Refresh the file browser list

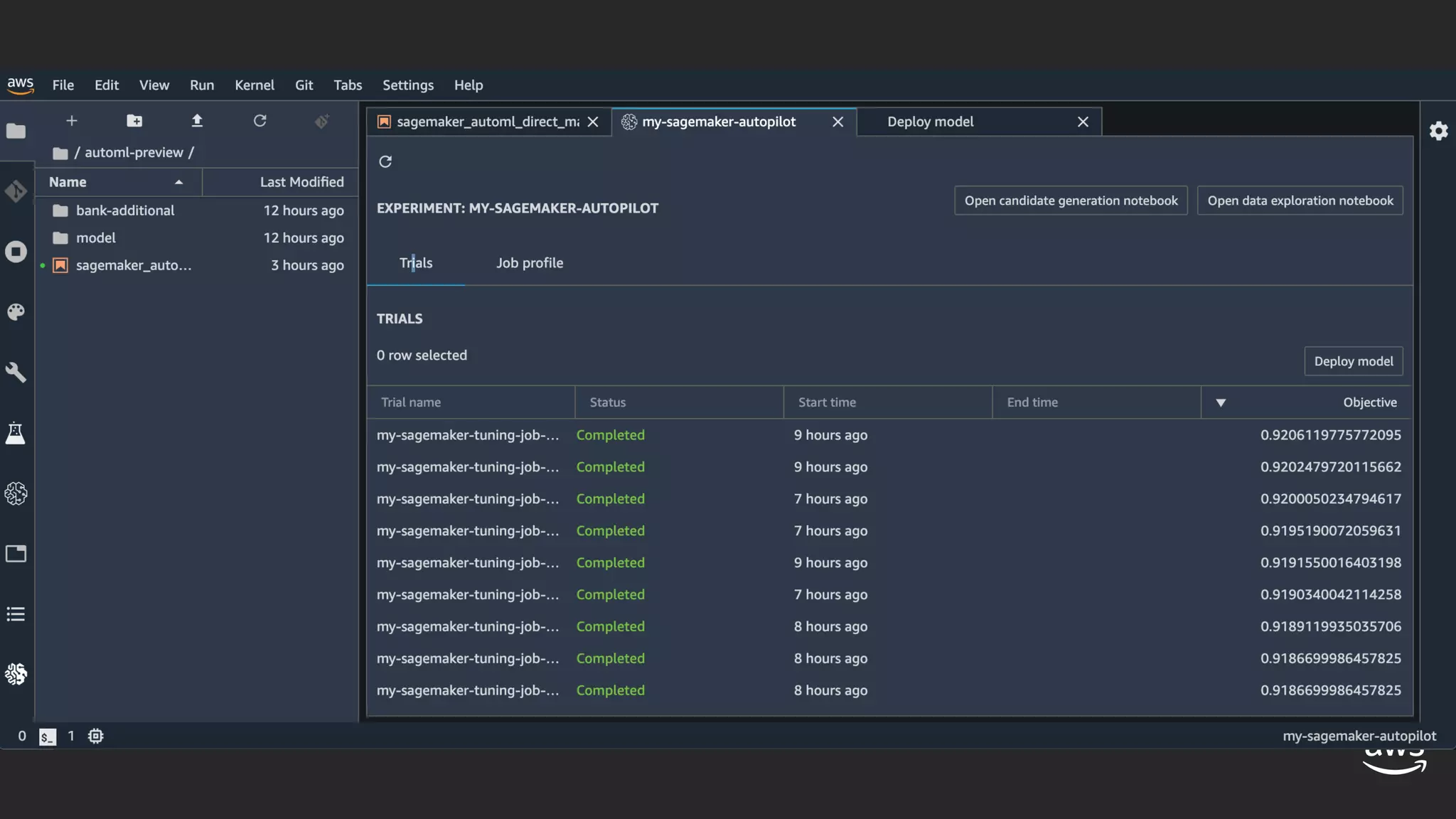[259, 121]
